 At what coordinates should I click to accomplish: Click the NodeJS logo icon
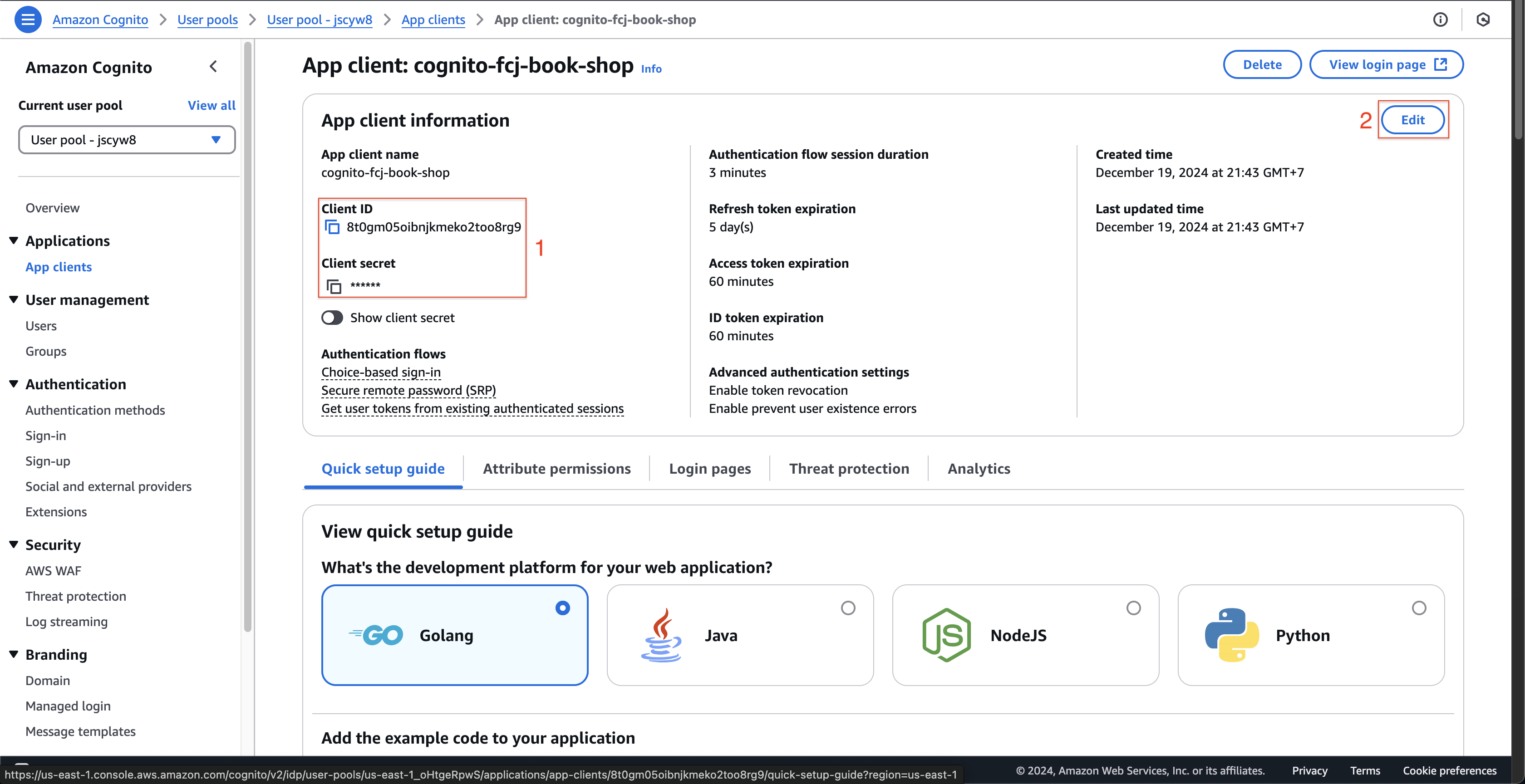click(947, 636)
